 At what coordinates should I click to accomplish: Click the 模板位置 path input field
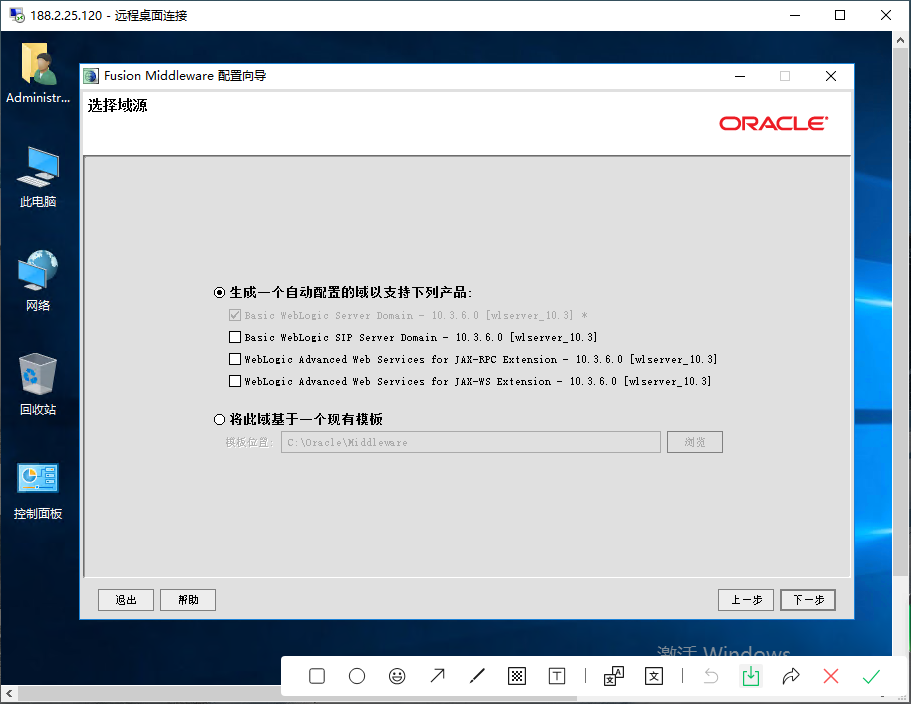[x=471, y=442]
